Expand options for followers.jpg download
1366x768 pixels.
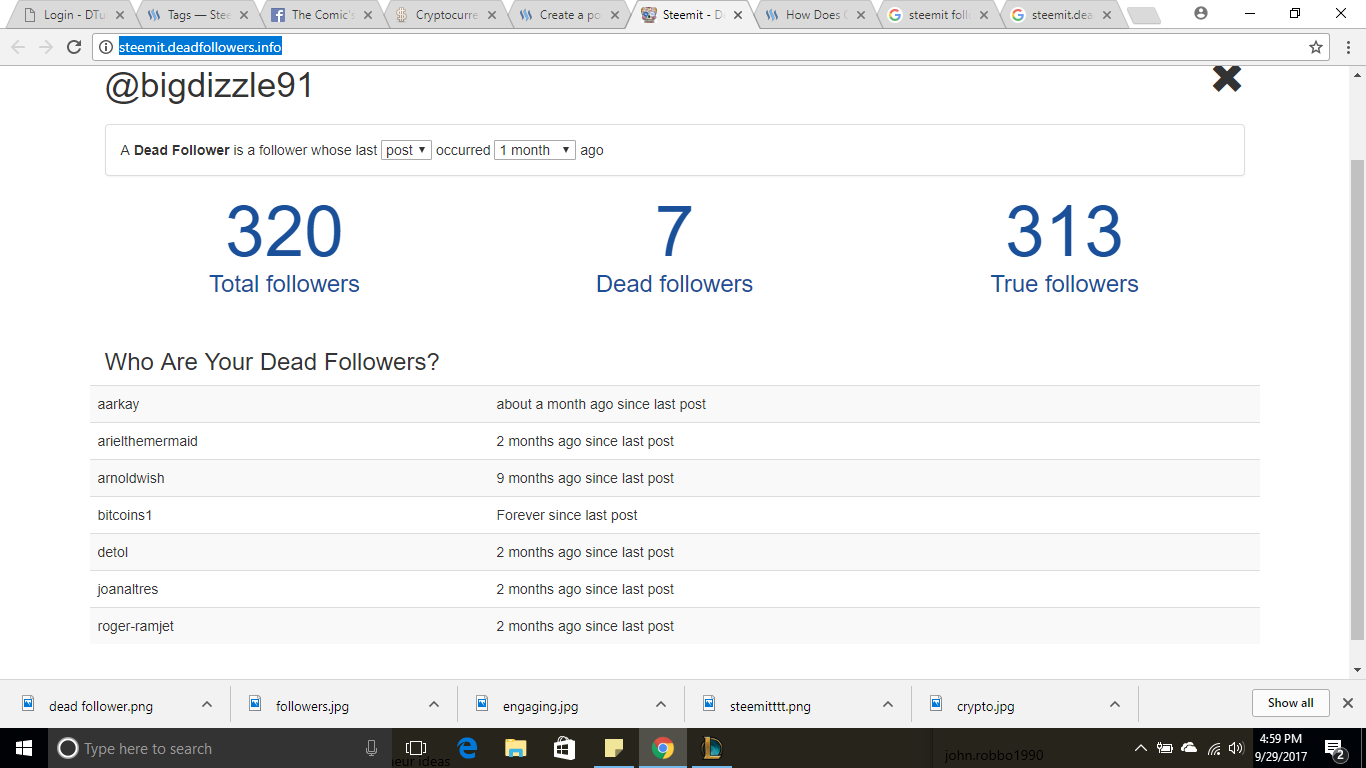(434, 704)
